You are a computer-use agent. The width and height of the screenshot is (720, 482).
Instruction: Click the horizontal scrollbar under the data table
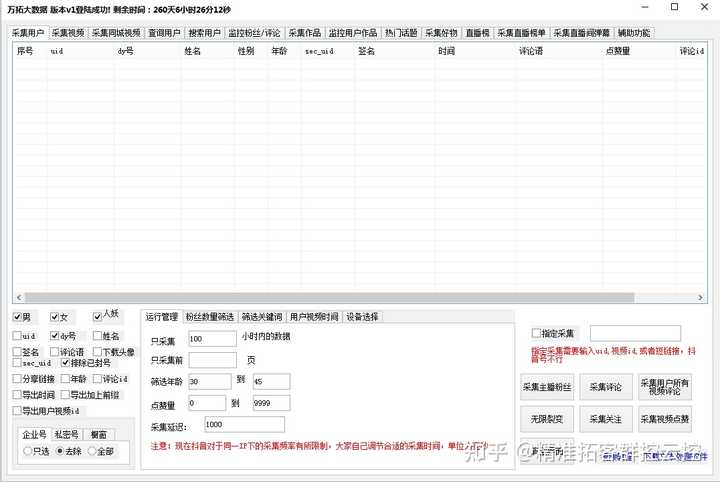pos(329,297)
